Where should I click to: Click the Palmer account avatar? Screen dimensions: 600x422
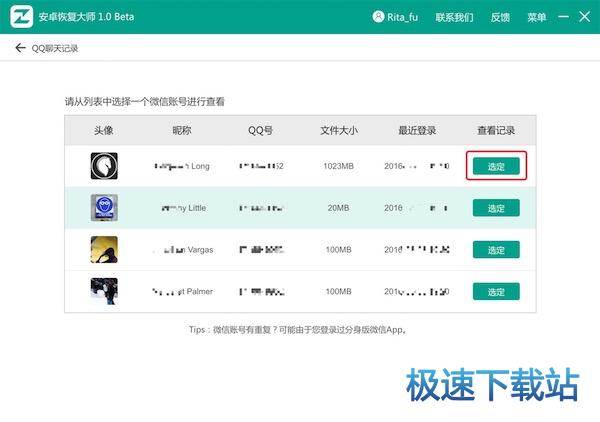(104, 291)
